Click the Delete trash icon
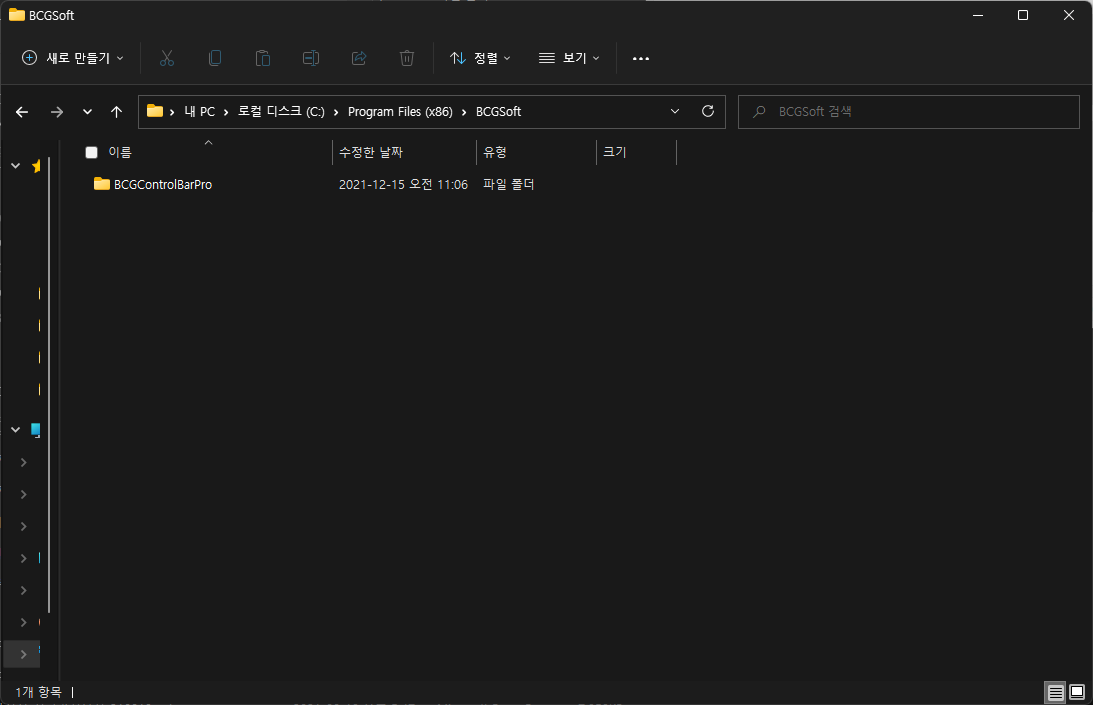The image size is (1093, 705). [407, 59]
